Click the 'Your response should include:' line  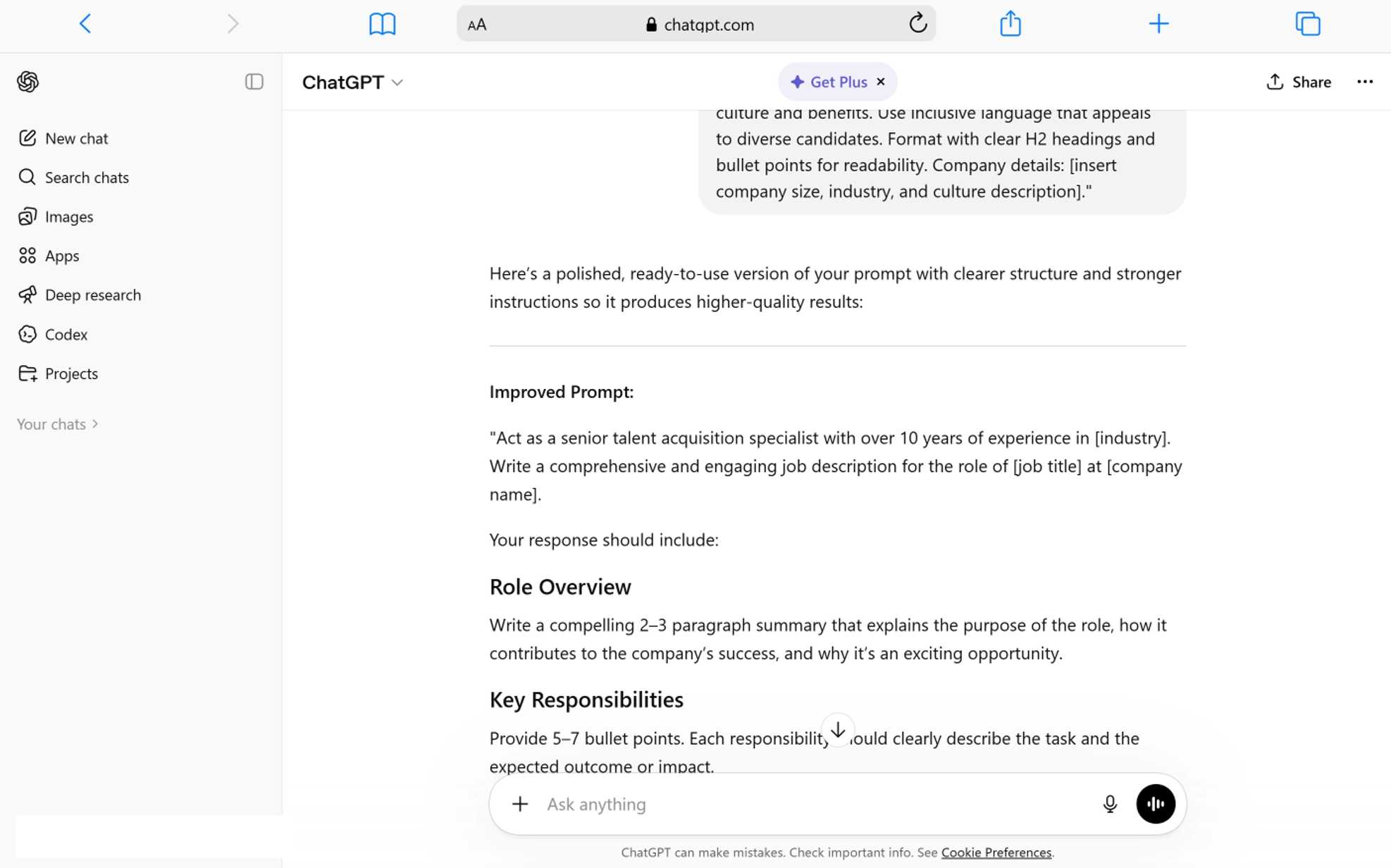point(604,540)
